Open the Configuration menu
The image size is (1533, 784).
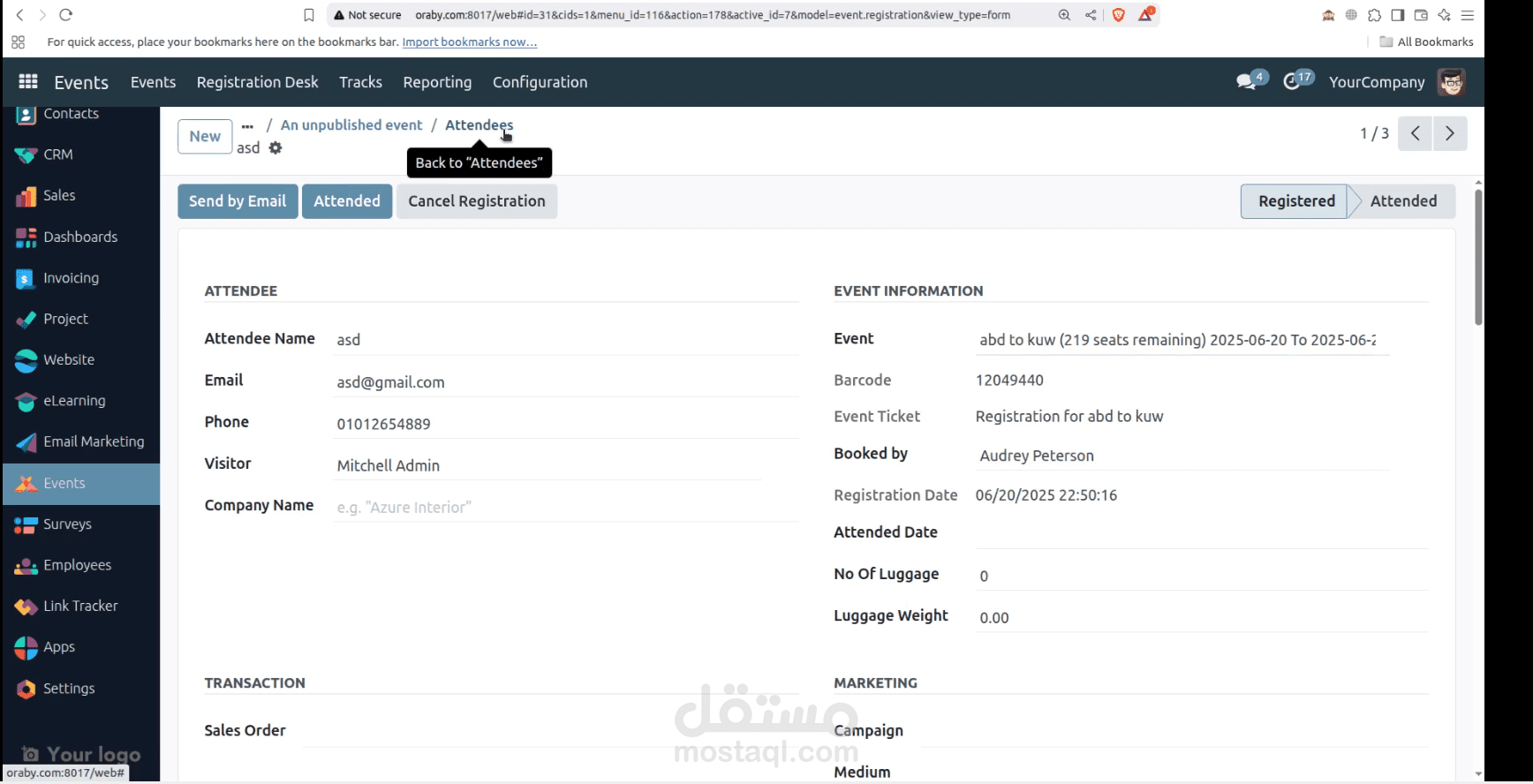tap(540, 82)
